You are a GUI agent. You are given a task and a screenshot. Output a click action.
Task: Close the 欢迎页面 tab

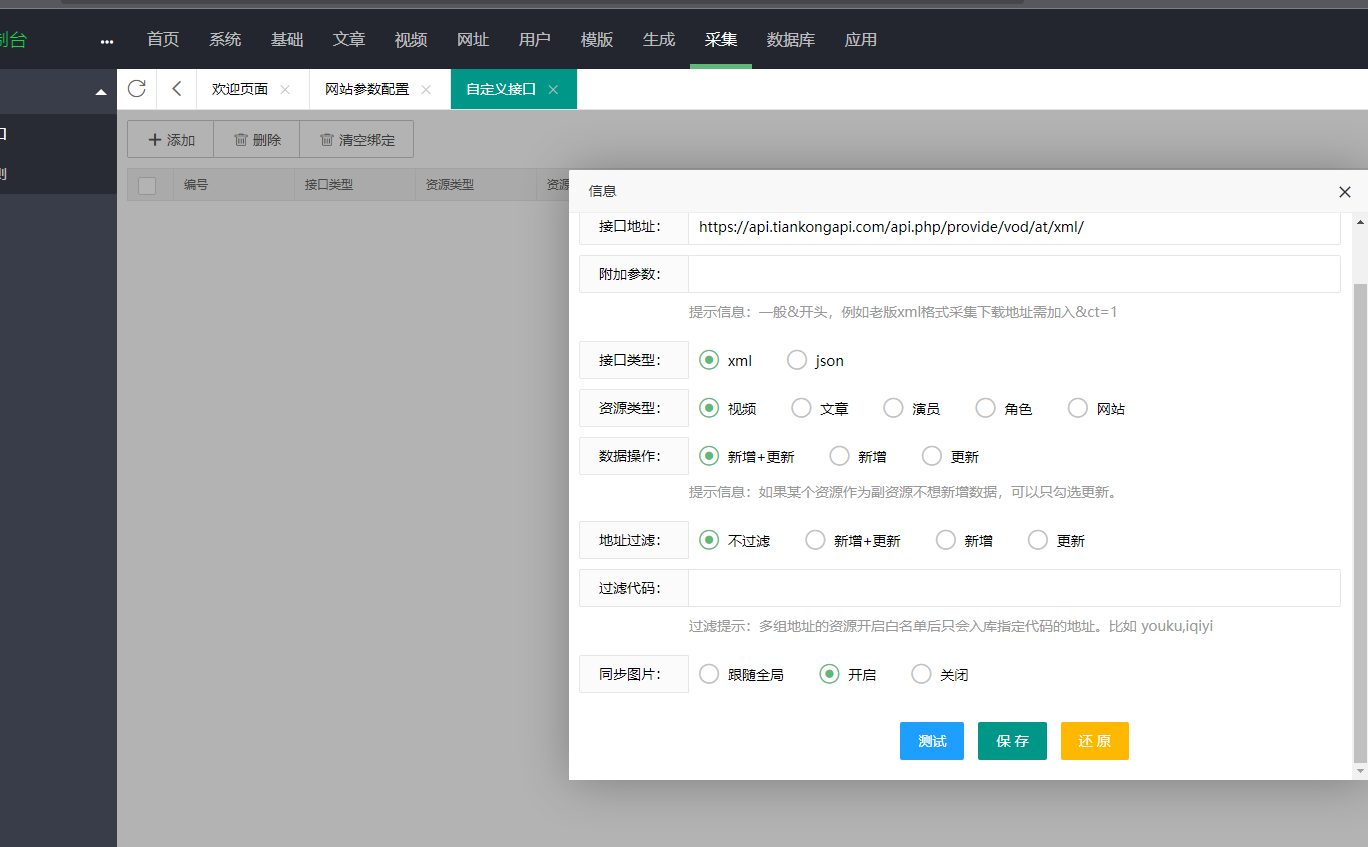(x=285, y=89)
